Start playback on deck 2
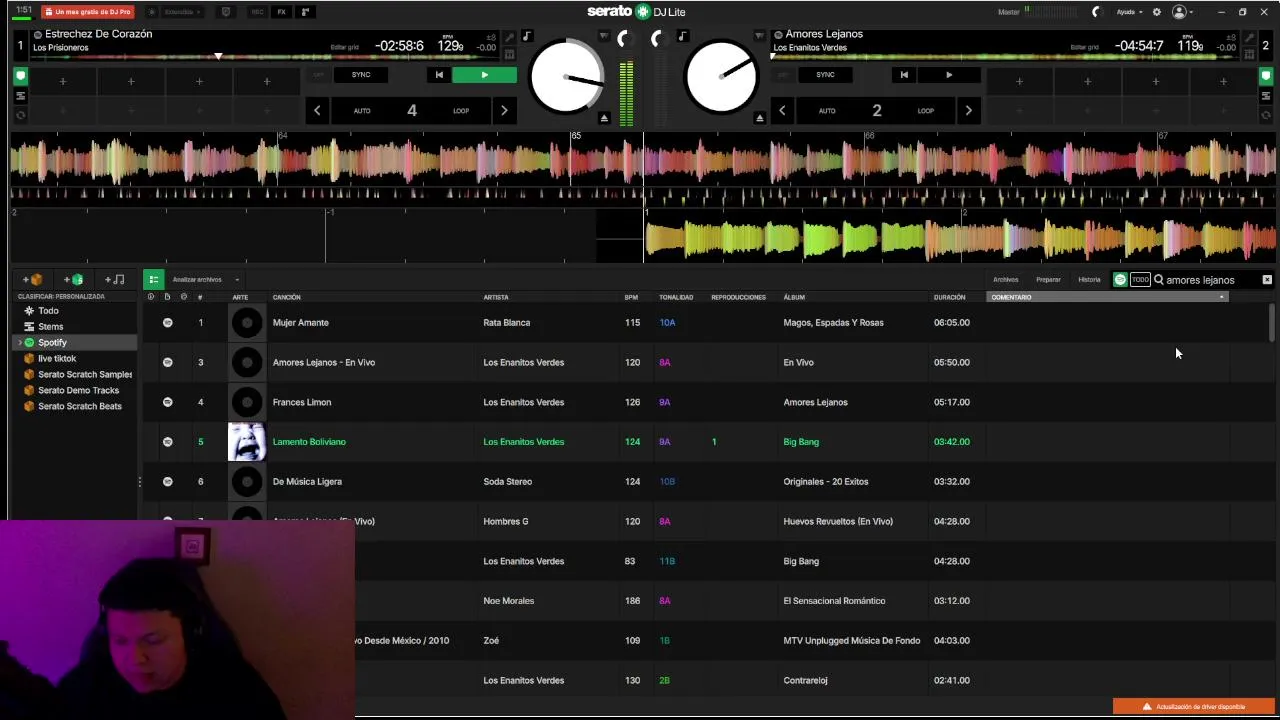1280x720 pixels. 949,75
